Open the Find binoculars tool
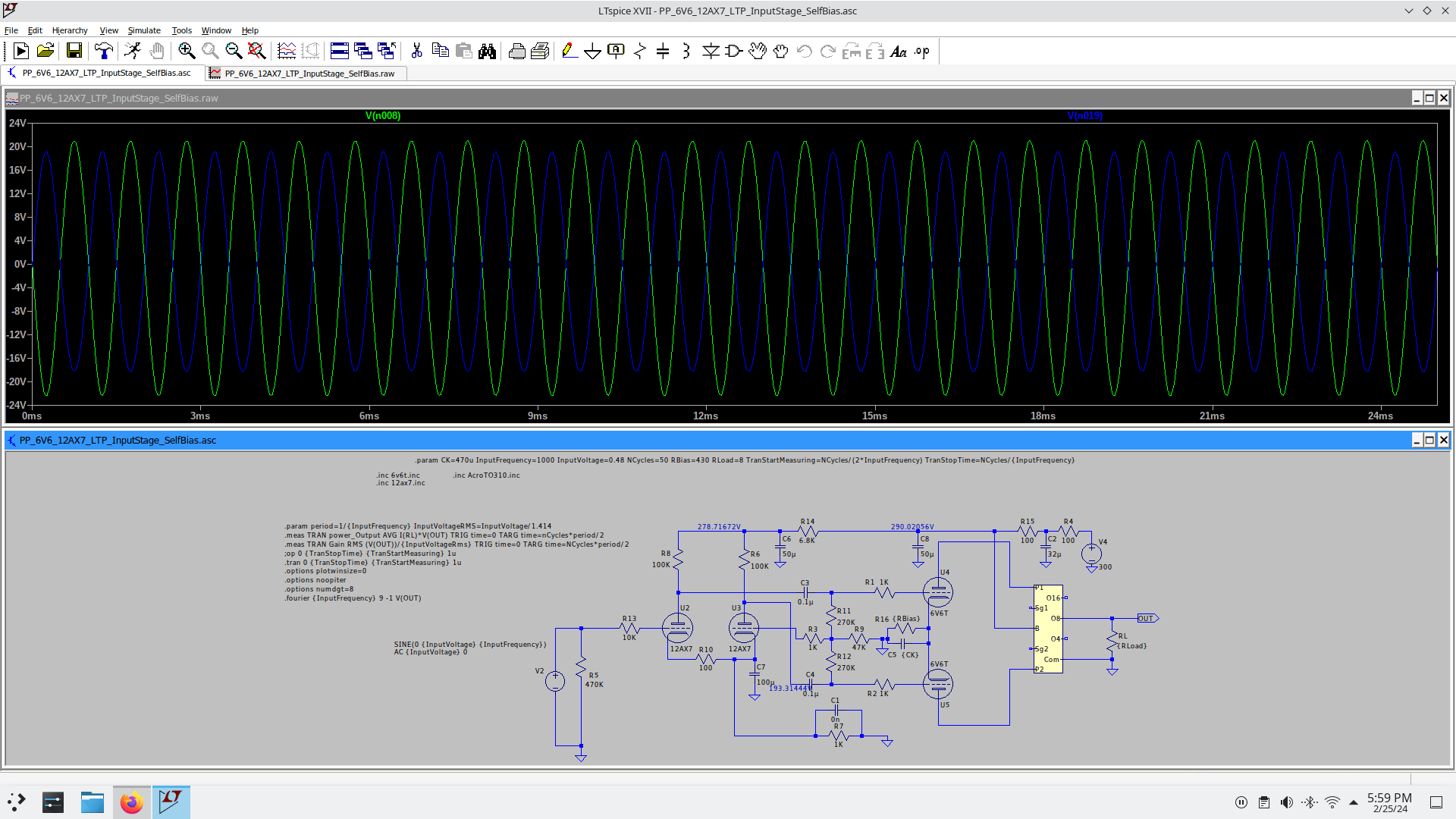The width and height of the screenshot is (1456, 819). [487, 51]
